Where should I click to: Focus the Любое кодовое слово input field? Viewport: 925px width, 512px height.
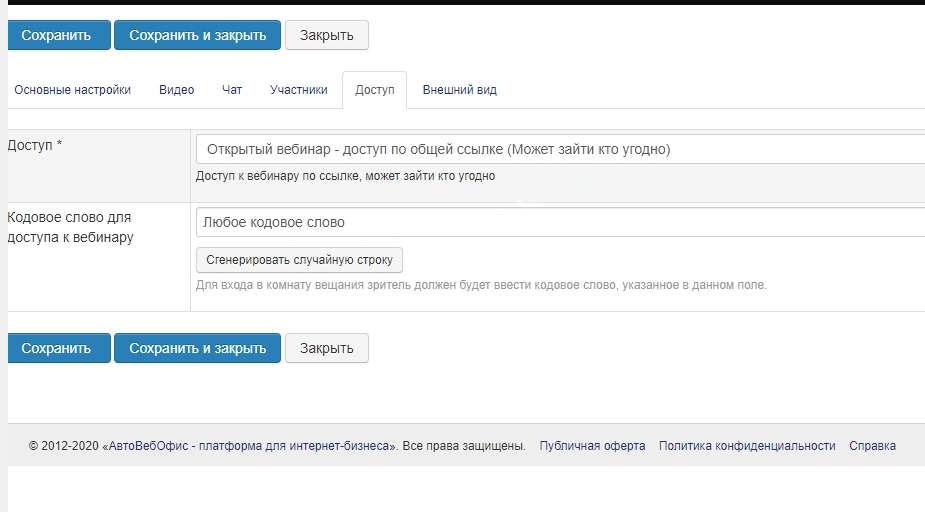pos(560,222)
